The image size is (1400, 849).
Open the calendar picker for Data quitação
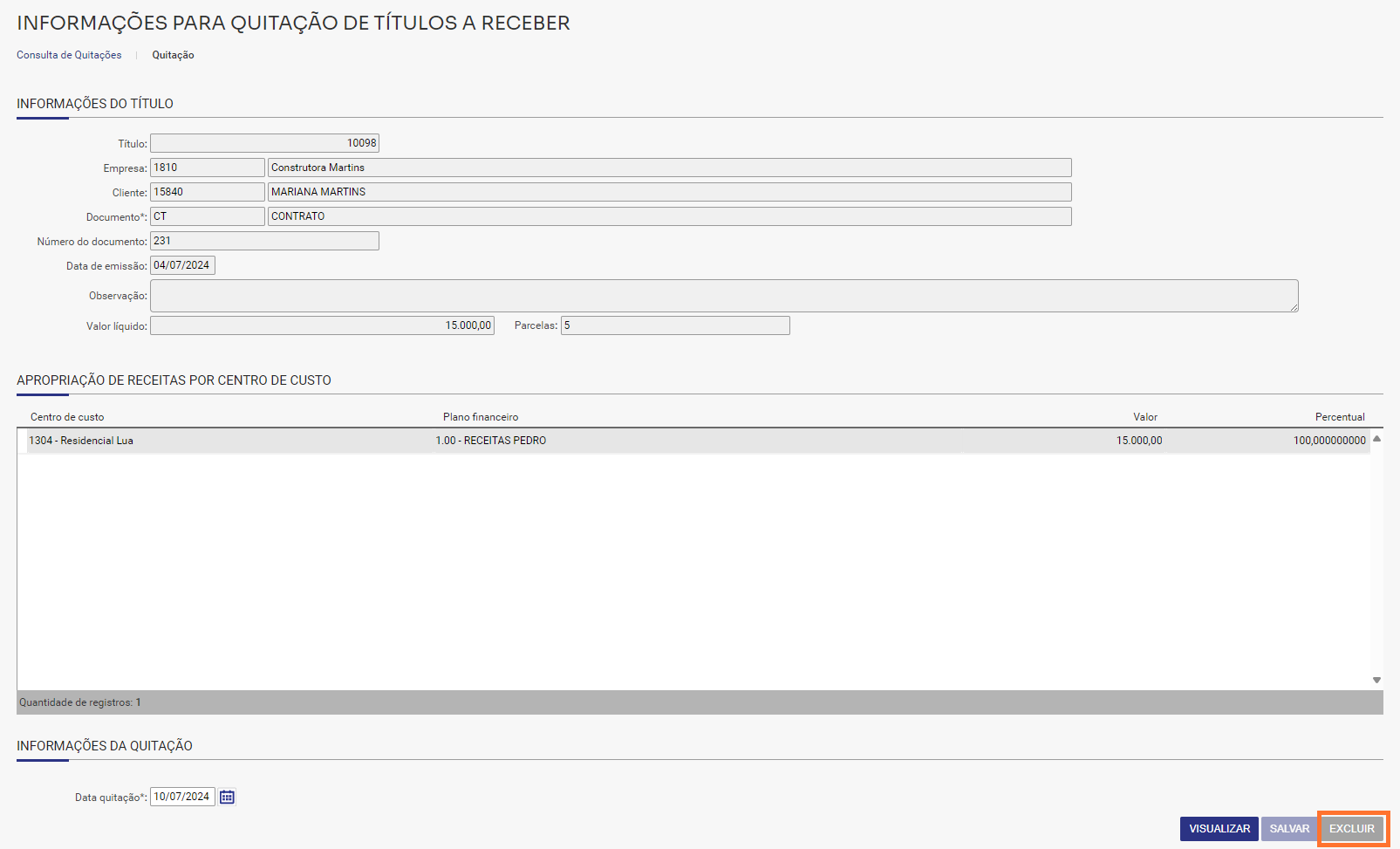[x=227, y=797]
